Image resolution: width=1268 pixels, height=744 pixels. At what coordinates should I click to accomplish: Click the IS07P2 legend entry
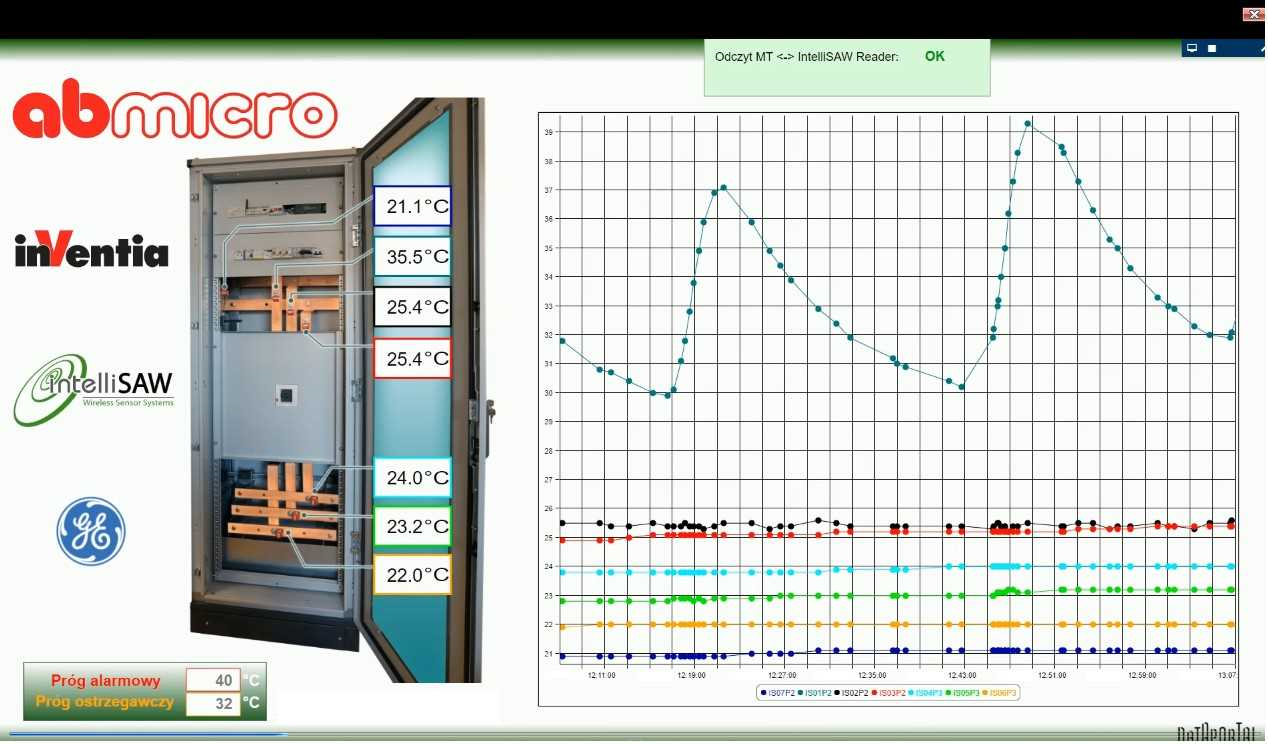pyautogui.click(x=779, y=693)
